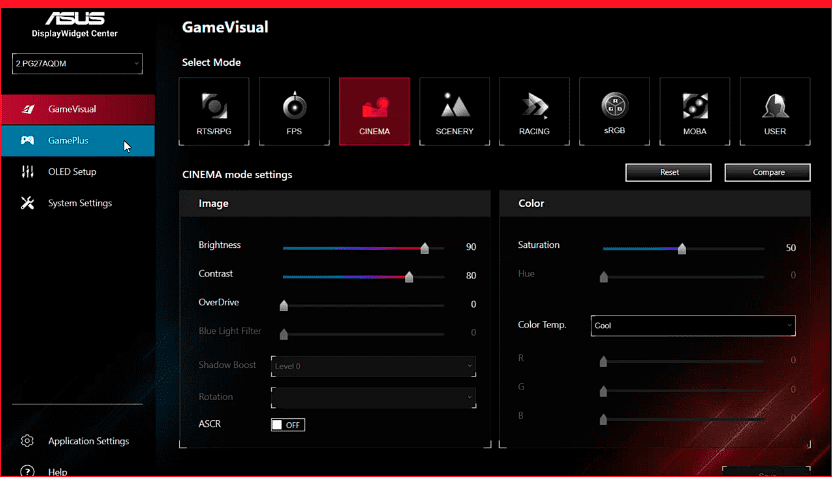Click the B color slider handle
Viewport: 832px width, 477px height.
[x=603, y=420]
